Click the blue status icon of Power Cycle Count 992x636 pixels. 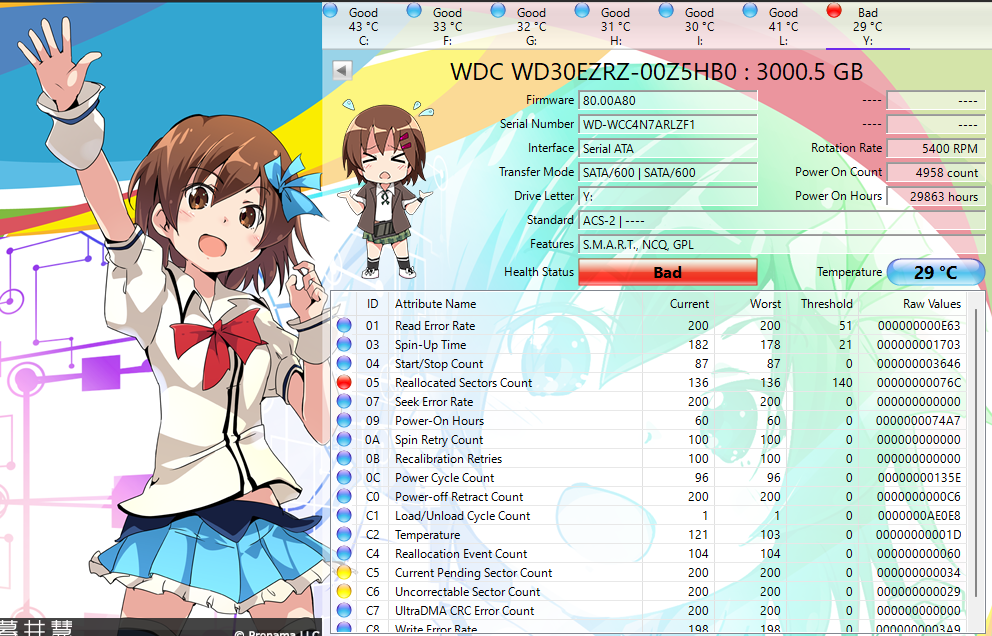tap(344, 477)
